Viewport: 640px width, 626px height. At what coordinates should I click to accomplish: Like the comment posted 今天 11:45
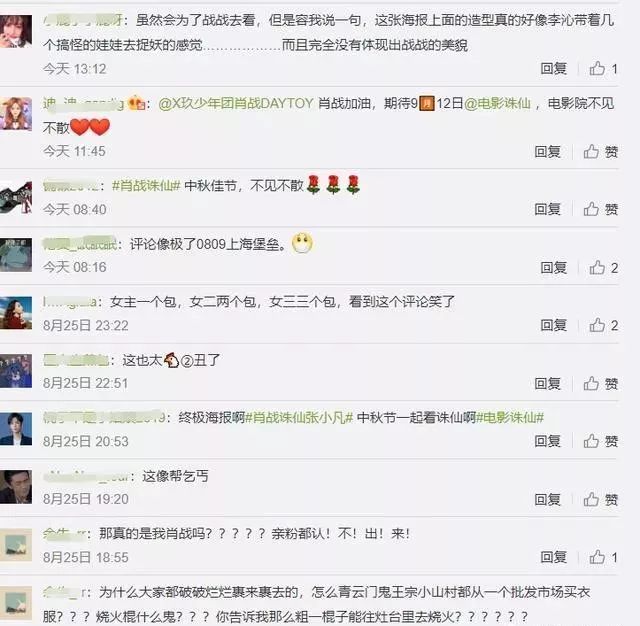click(x=600, y=152)
